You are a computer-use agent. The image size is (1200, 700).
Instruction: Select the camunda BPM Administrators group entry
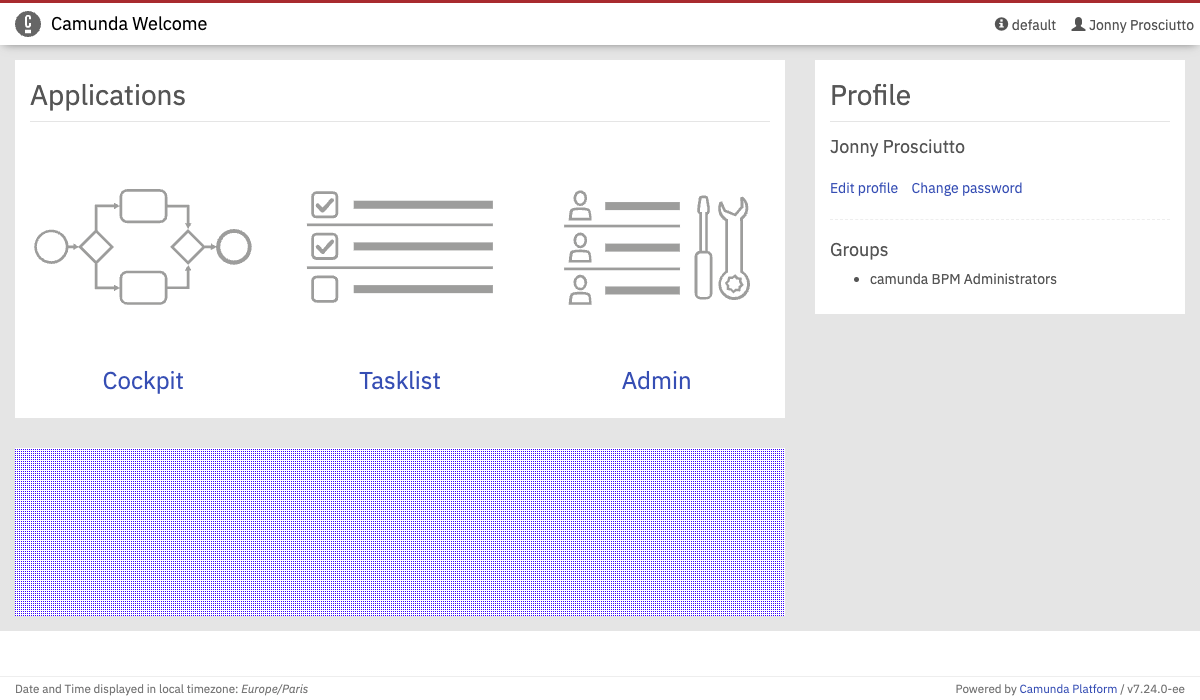963,279
